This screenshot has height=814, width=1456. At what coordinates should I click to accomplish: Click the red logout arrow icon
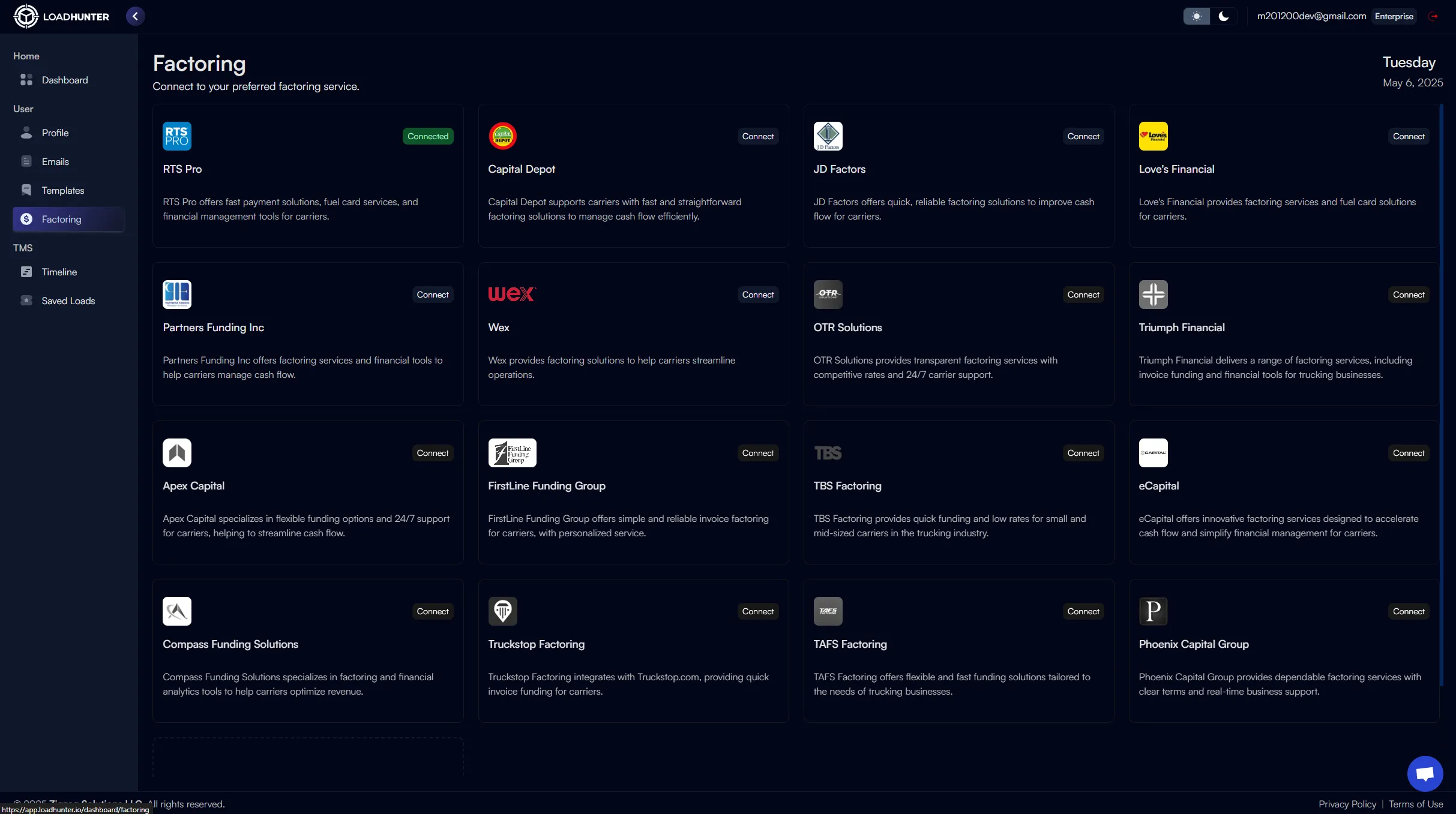[x=1433, y=16]
